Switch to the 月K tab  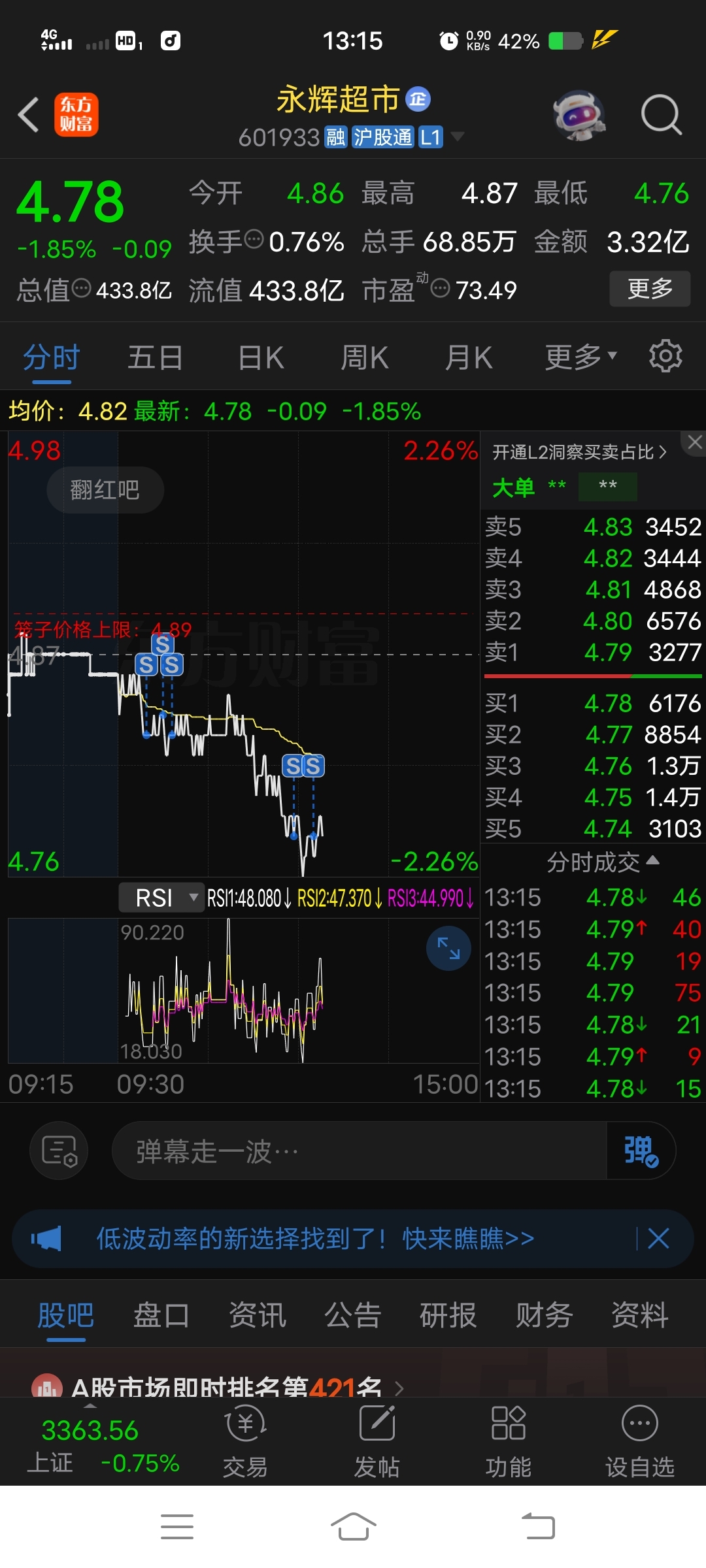click(x=469, y=357)
